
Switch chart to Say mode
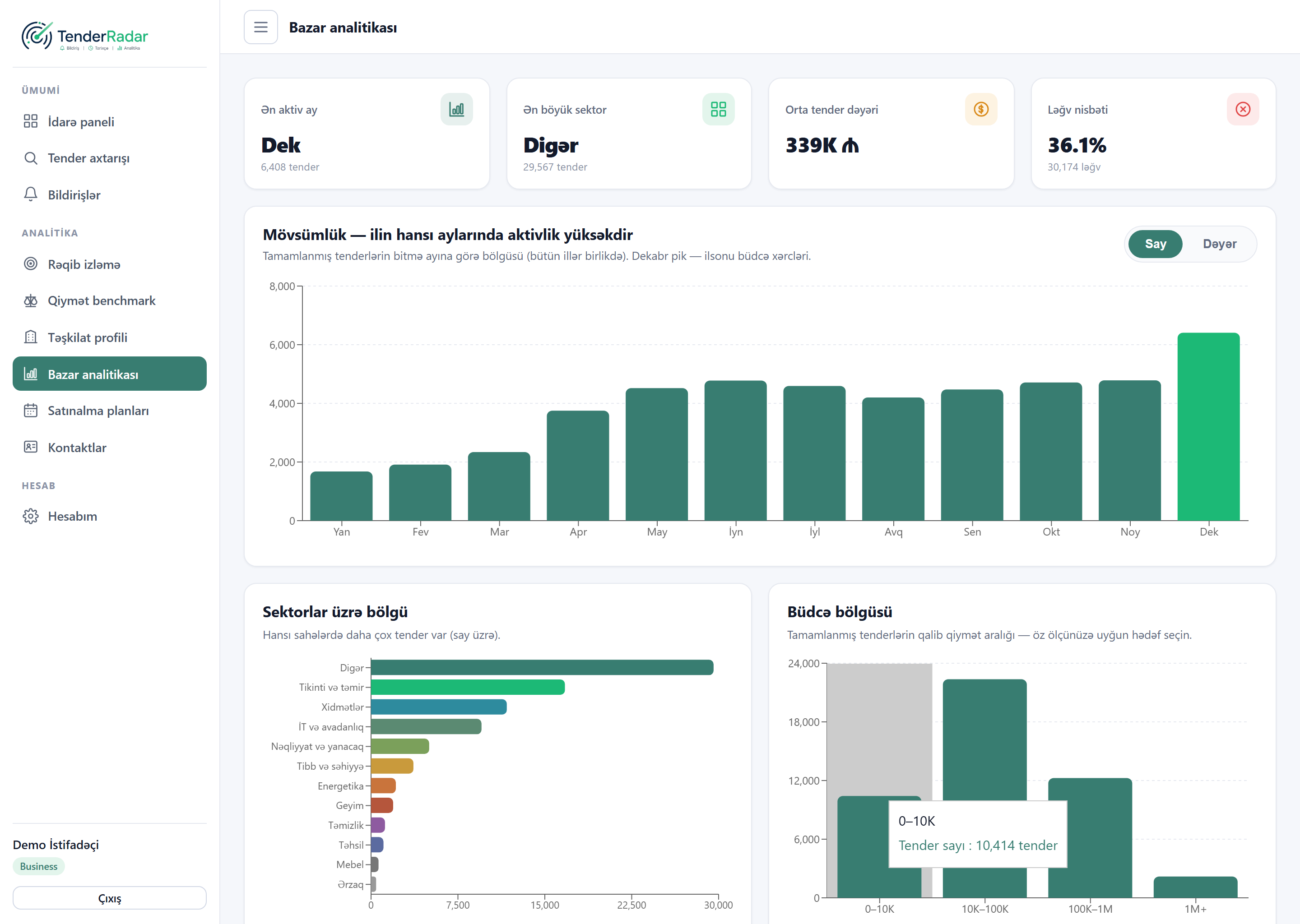tap(1156, 244)
